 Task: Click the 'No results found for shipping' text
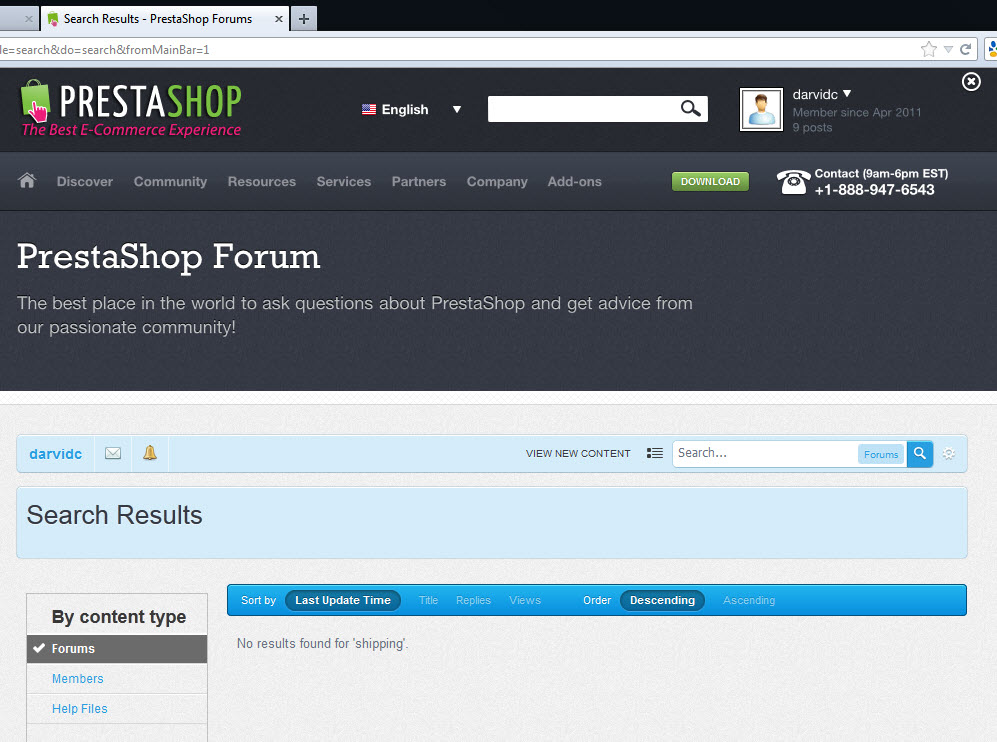coord(322,643)
